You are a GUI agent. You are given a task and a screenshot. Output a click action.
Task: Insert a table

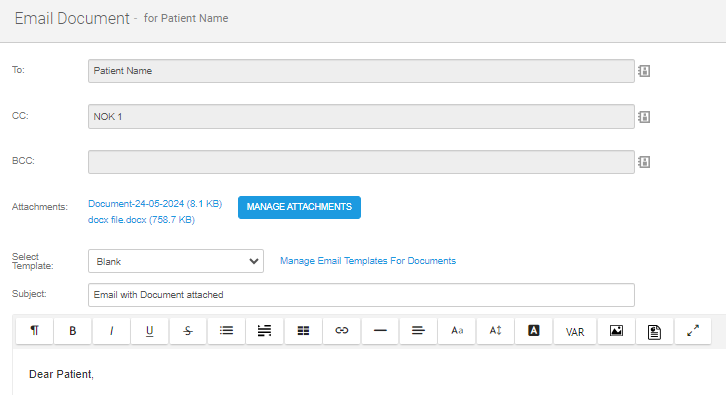303,331
